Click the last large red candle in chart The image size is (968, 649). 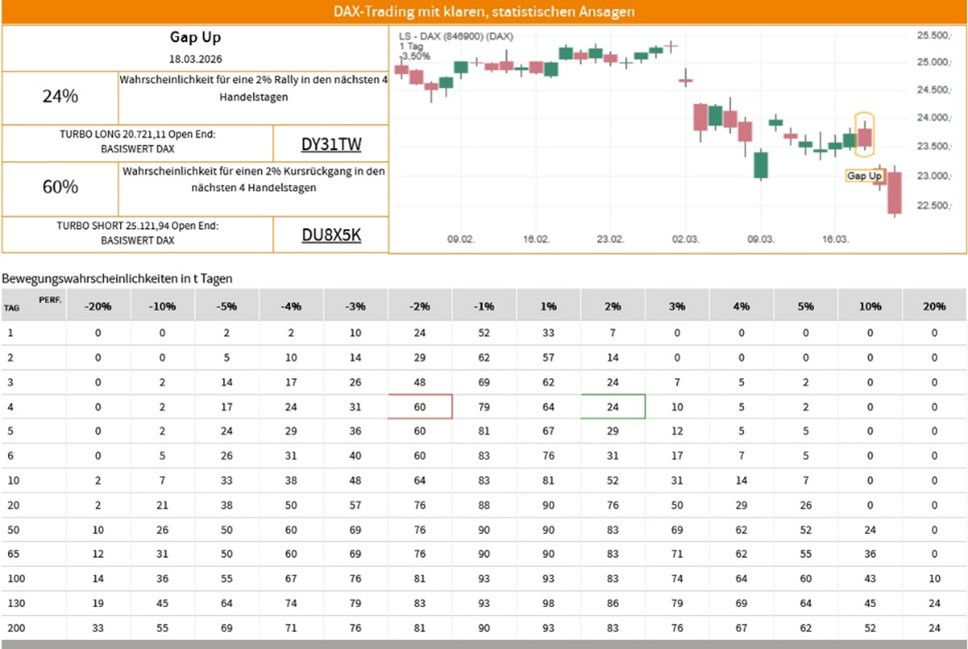[894, 191]
